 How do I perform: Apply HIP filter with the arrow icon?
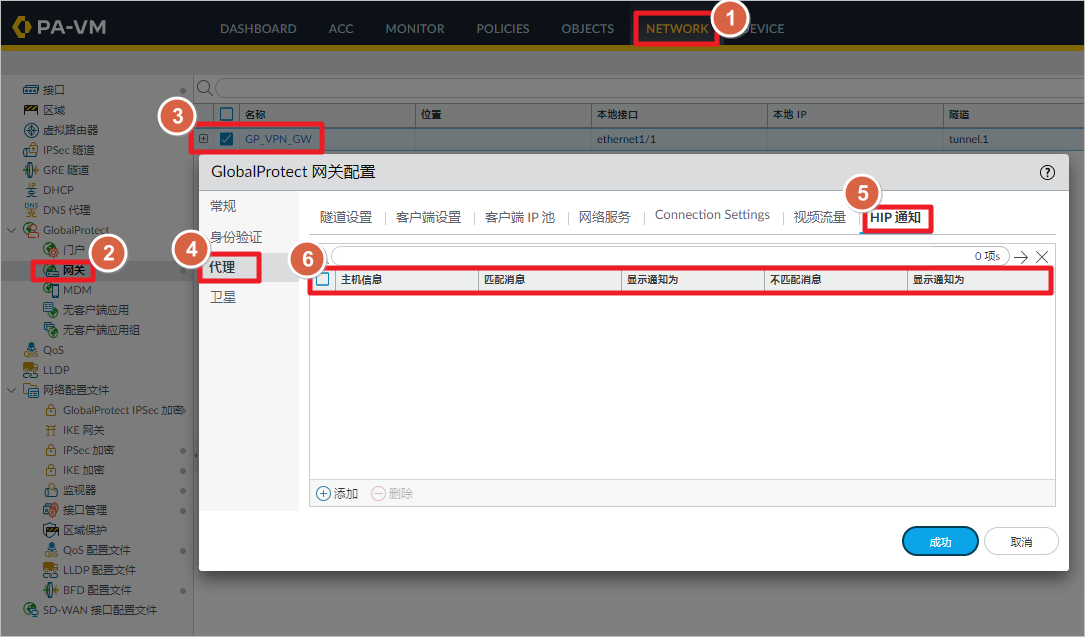coord(1021,257)
